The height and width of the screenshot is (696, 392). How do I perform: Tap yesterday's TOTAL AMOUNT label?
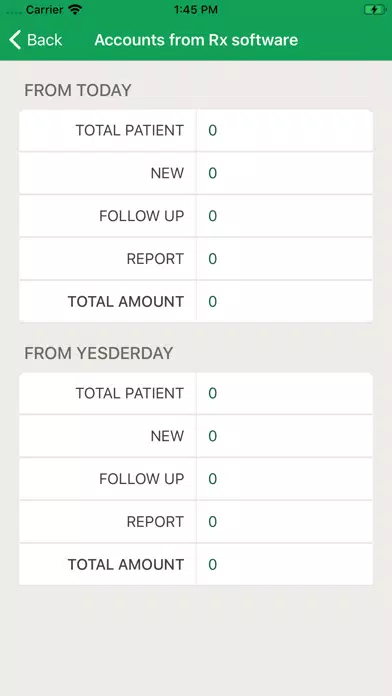126,565
